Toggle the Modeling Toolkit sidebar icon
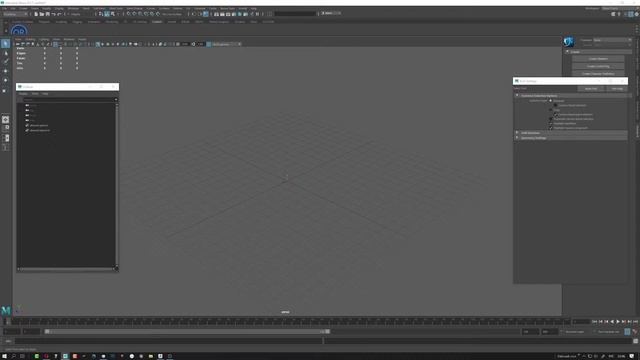Viewport: 640px width, 360px height. pos(613,14)
